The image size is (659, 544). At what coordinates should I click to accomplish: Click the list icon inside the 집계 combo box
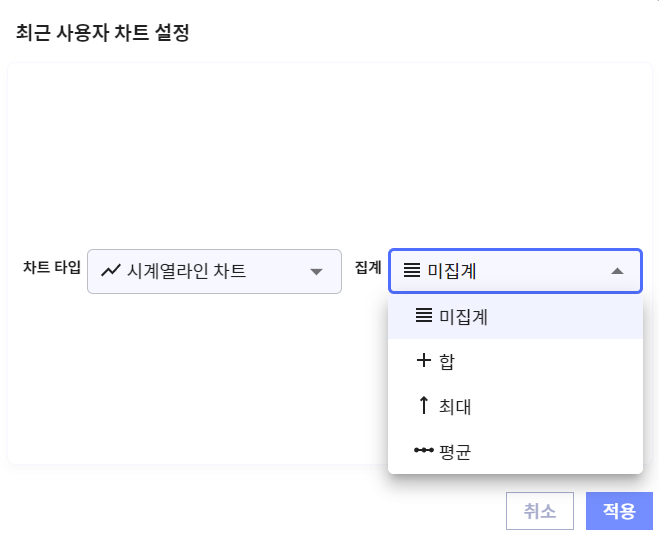point(411,270)
